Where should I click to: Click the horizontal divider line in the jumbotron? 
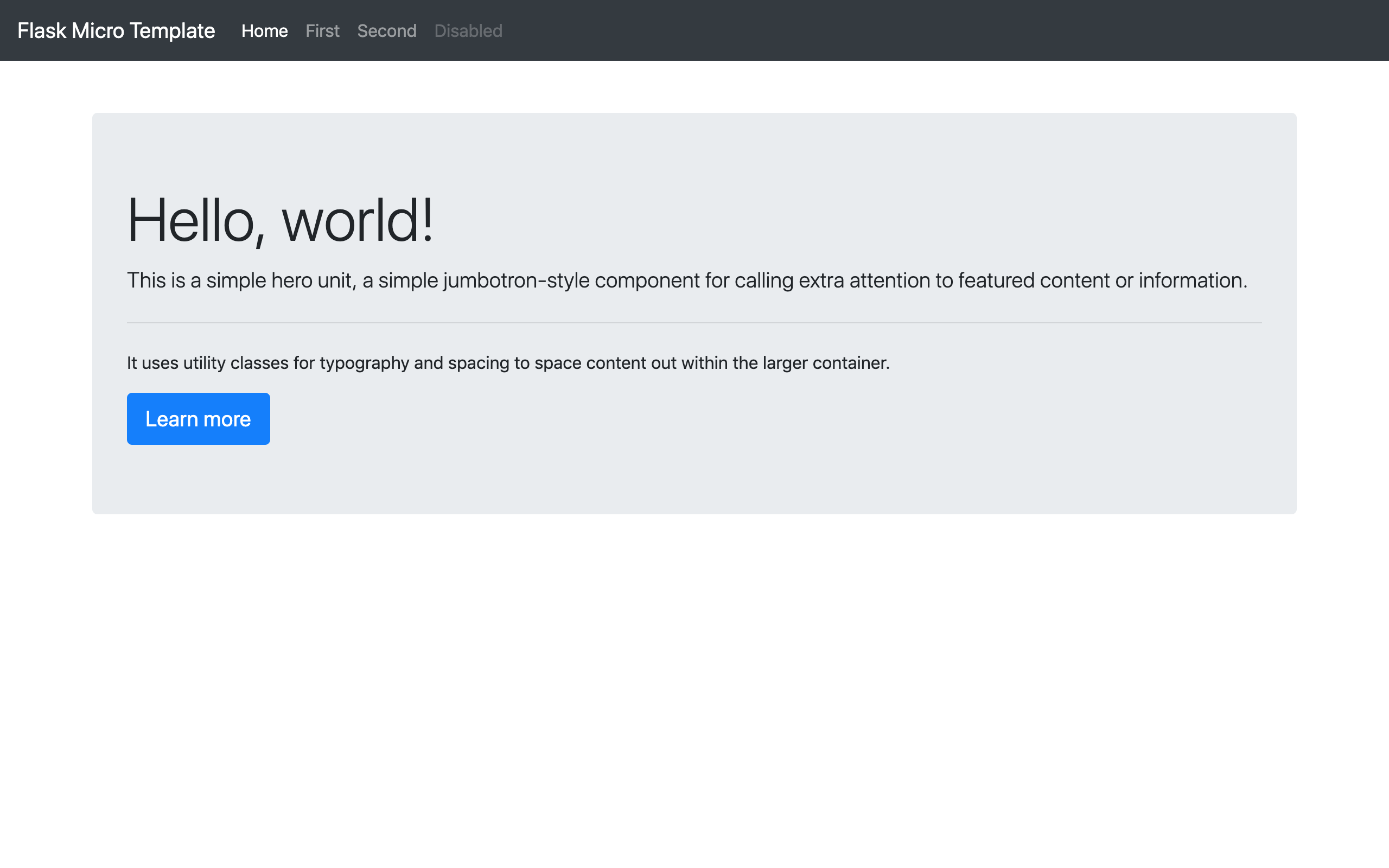point(693,323)
